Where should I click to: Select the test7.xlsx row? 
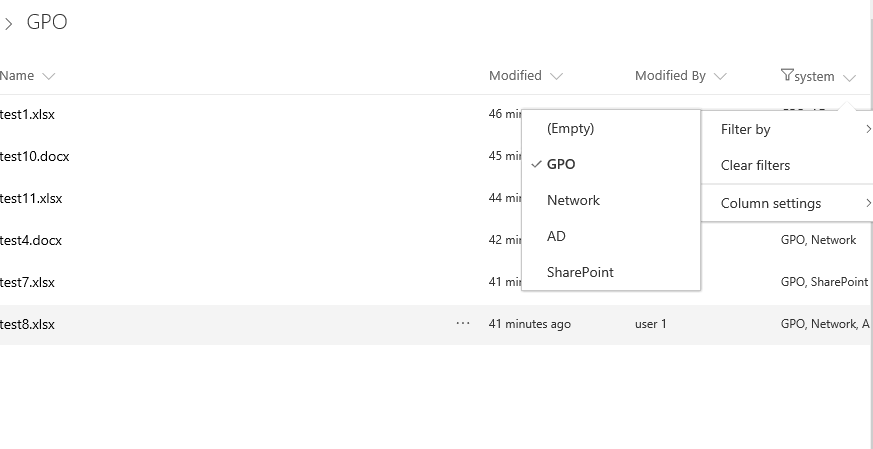28,282
